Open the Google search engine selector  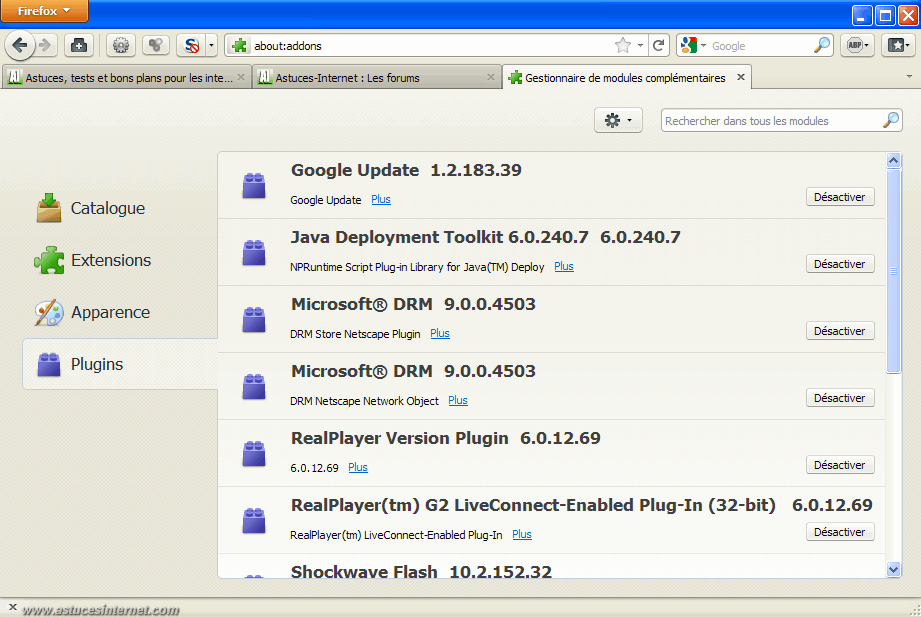[693, 45]
